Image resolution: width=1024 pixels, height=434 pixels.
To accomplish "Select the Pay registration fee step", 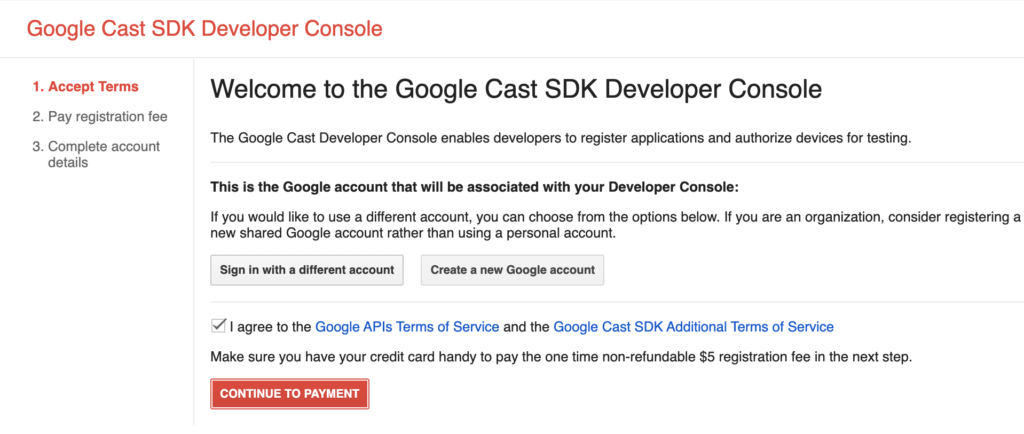I will 100,117.
